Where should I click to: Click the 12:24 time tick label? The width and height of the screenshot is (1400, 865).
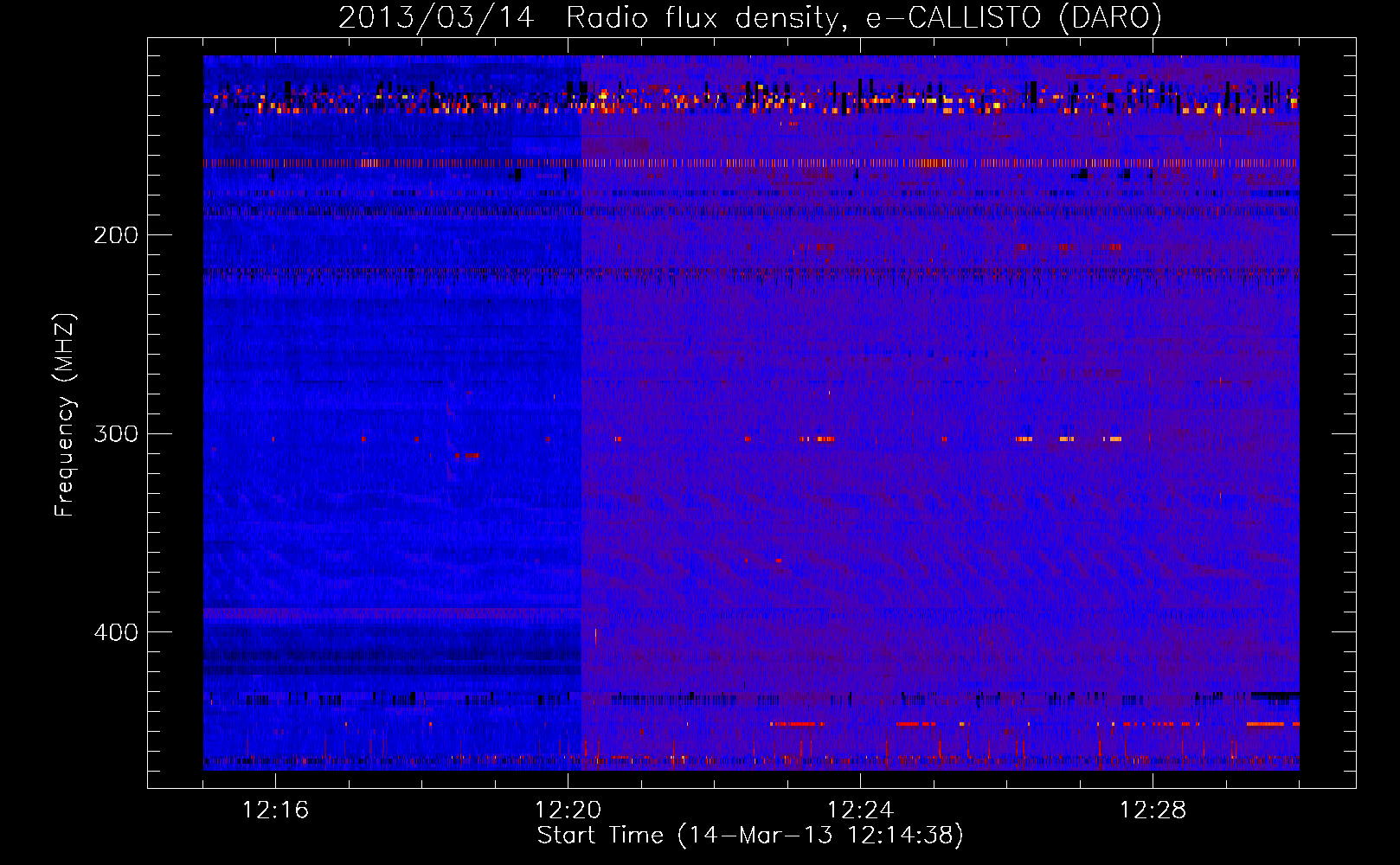(x=860, y=811)
